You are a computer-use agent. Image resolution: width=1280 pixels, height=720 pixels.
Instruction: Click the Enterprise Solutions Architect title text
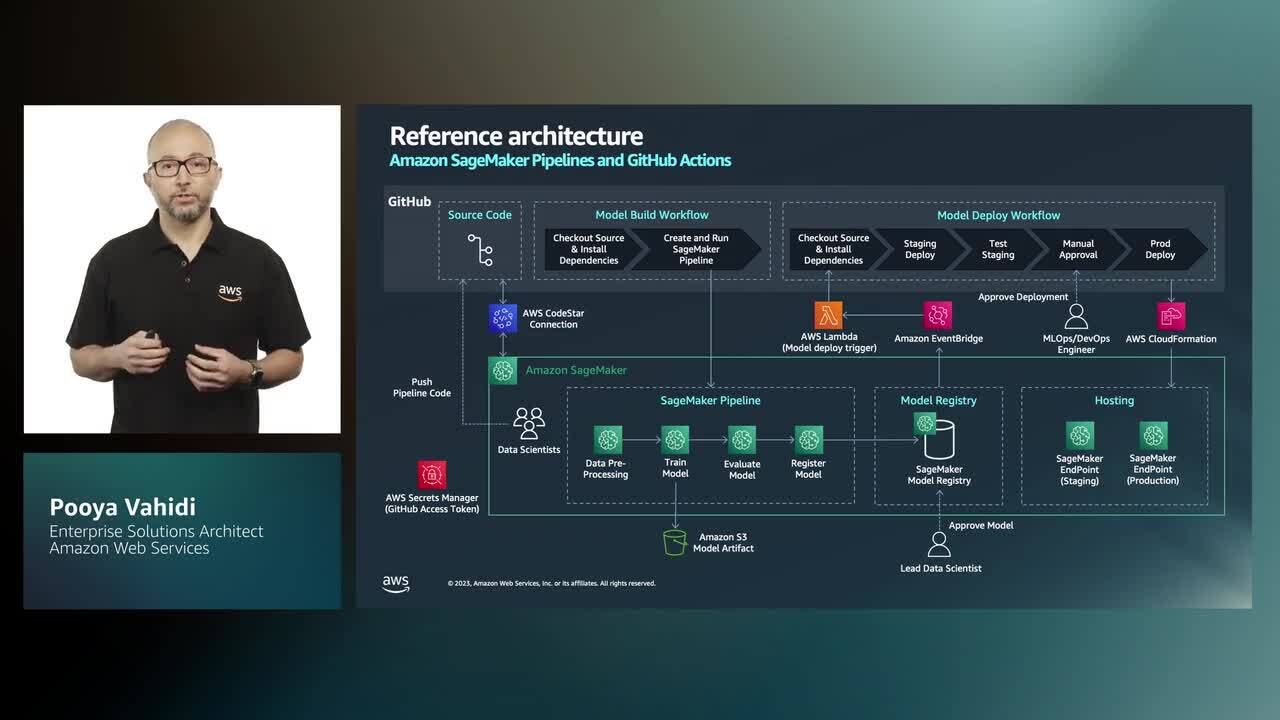157,531
